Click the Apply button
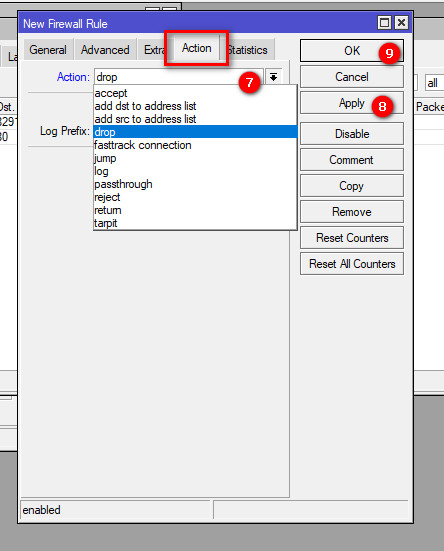Viewport: 444px width, 551px height. coord(352,103)
